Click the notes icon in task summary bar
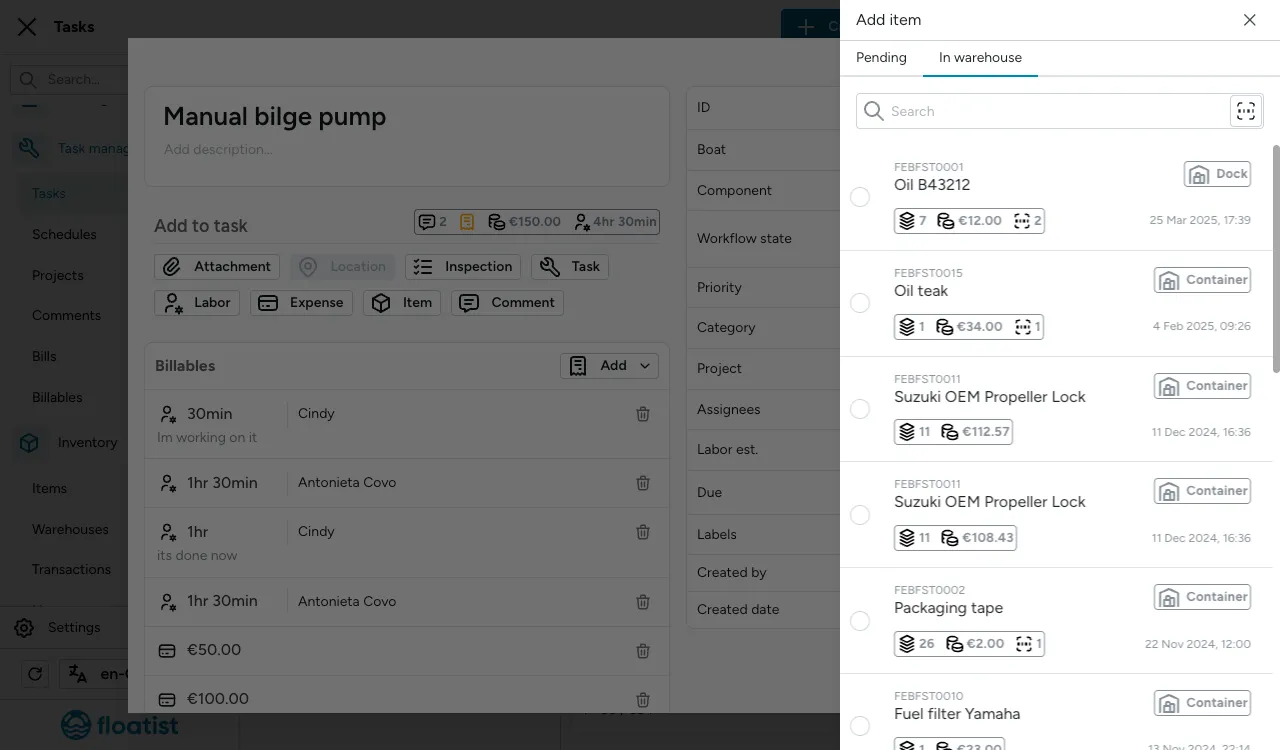 [467, 222]
